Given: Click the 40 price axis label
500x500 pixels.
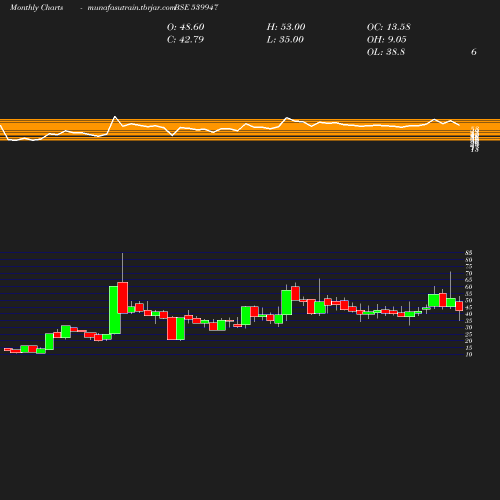Looking at the screenshot, I should (x=469, y=314).
